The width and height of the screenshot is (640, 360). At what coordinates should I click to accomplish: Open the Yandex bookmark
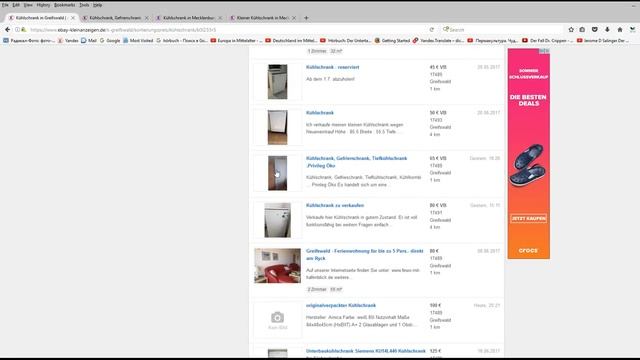point(68,40)
